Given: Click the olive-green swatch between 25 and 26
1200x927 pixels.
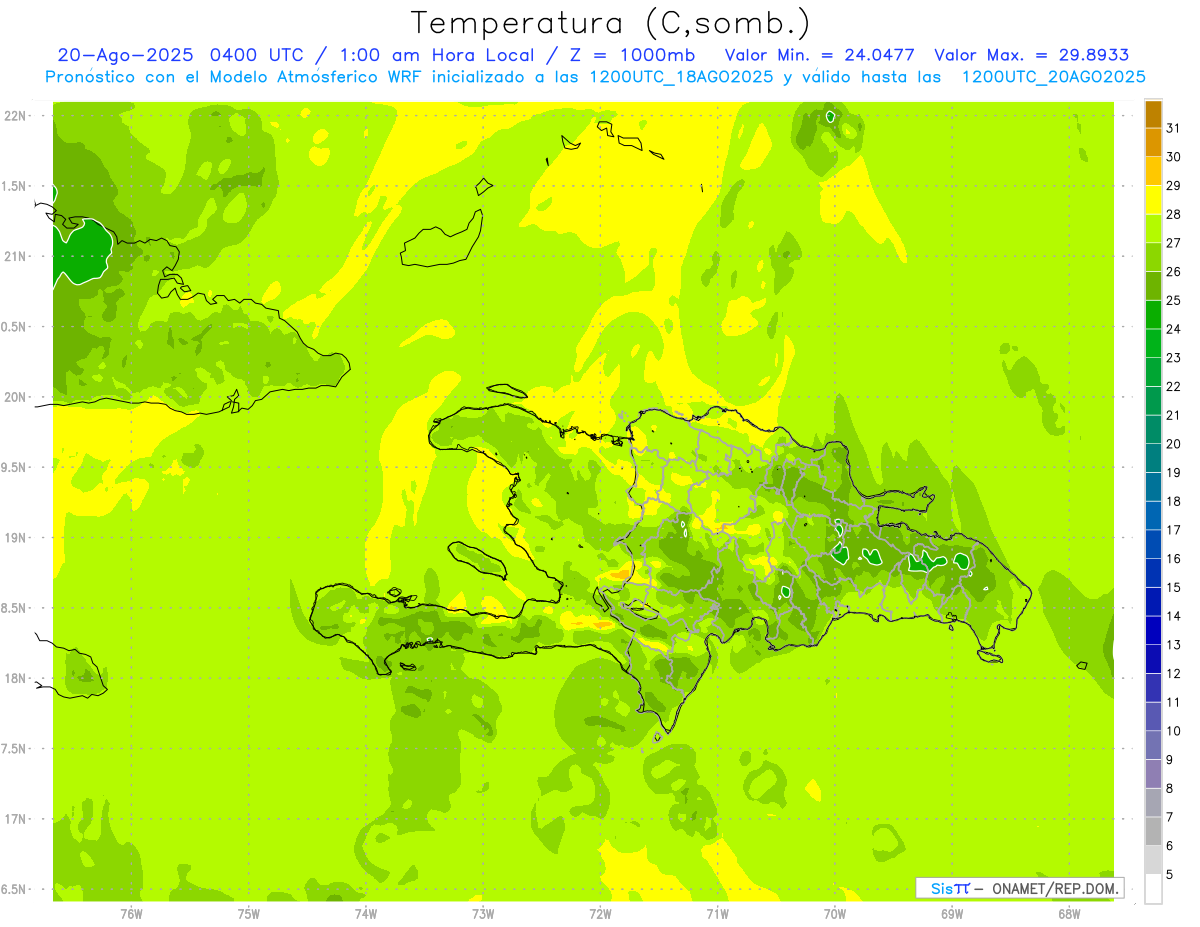Looking at the screenshot, I should tap(1153, 286).
